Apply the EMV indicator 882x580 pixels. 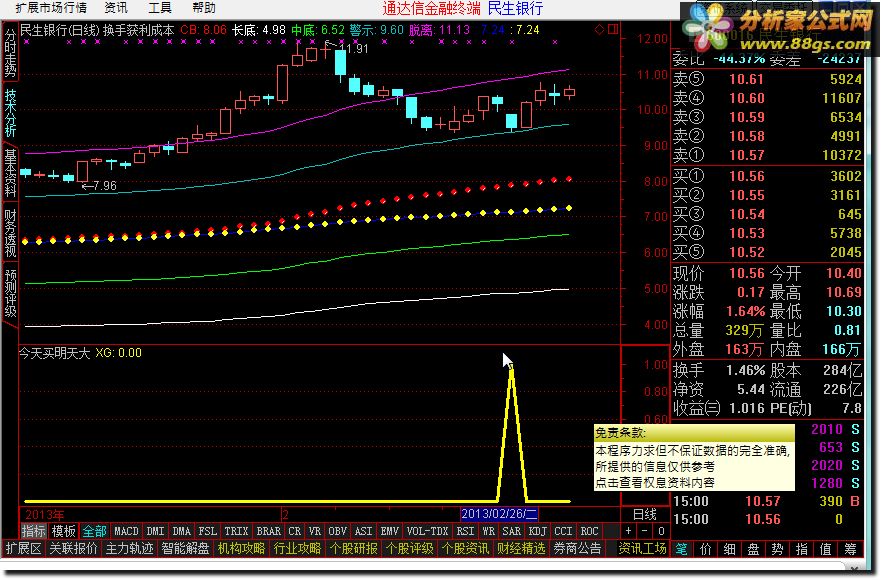click(x=389, y=531)
